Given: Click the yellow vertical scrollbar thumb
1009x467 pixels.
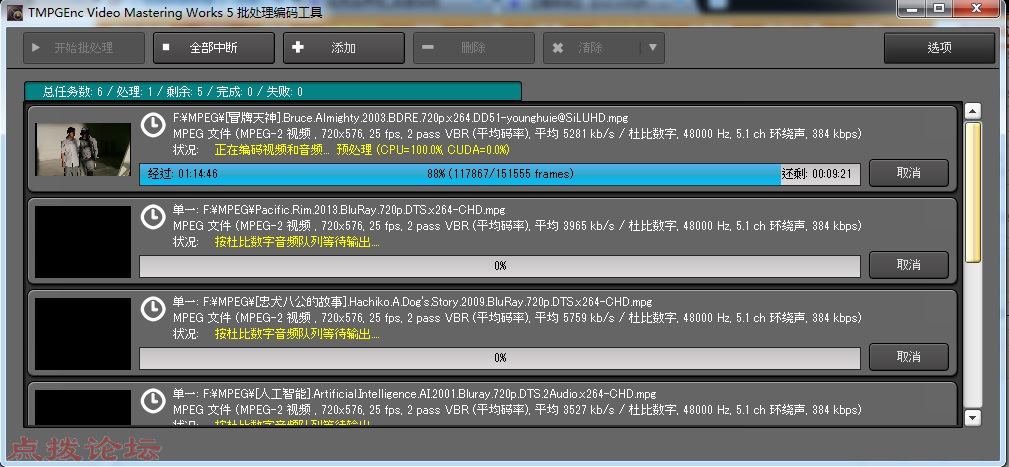Looking at the screenshot, I should [x=974, y=192].
